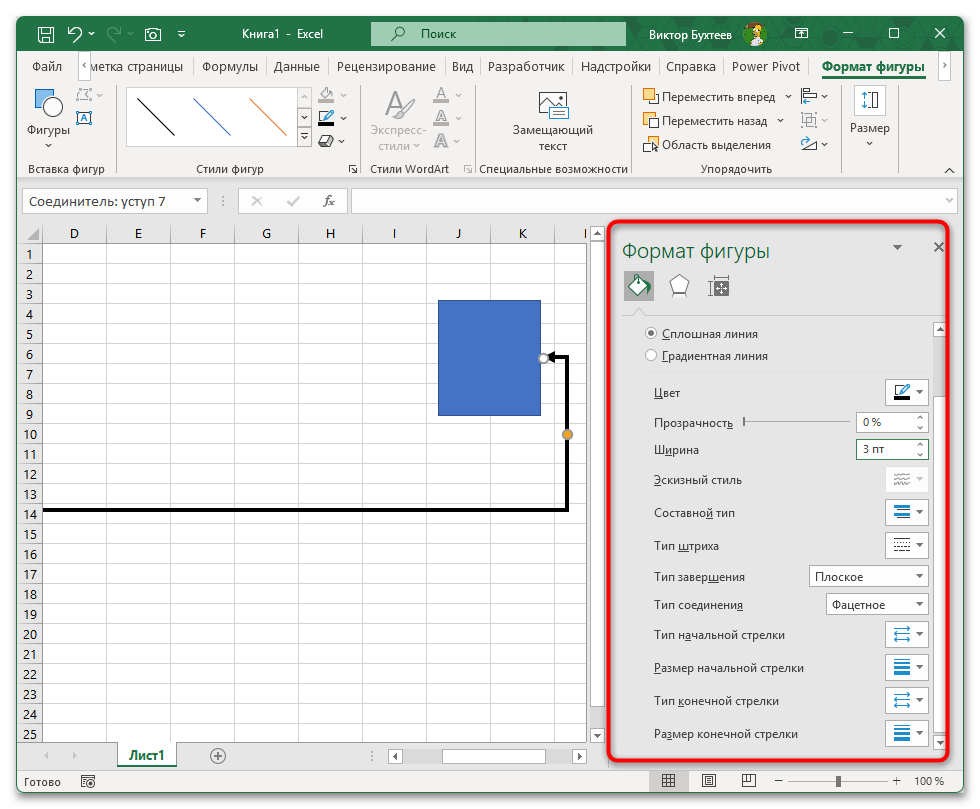
Task: Open the Составной тип dropdown
Action: (907, 512)
